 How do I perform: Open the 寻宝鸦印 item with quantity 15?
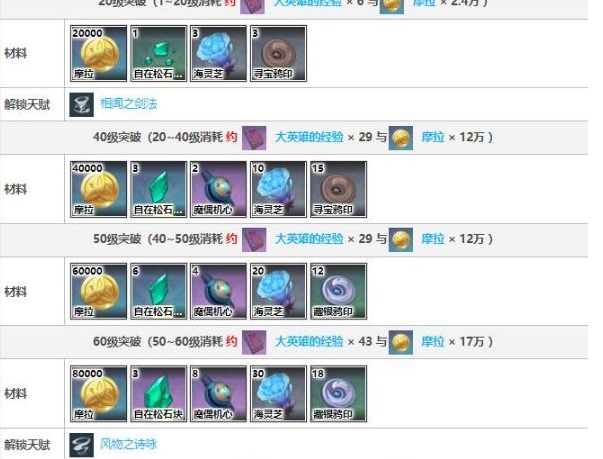pos(338,190)
